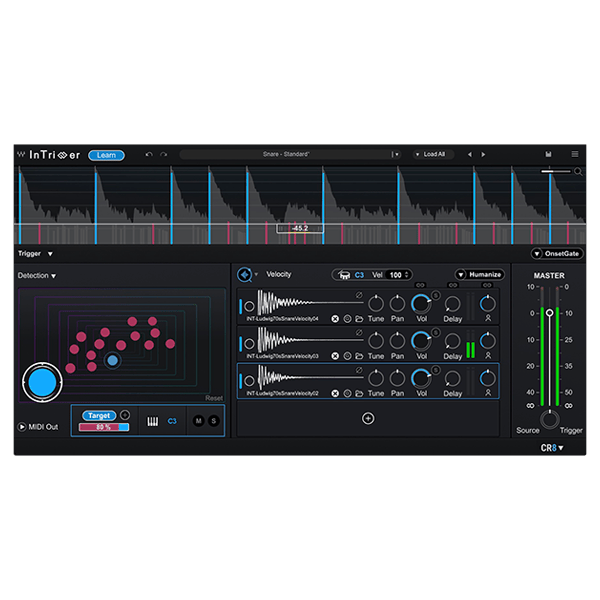600x600 pixels.
Task: Click the blue C3 note in velocity header
Action: tap(359, 275)
